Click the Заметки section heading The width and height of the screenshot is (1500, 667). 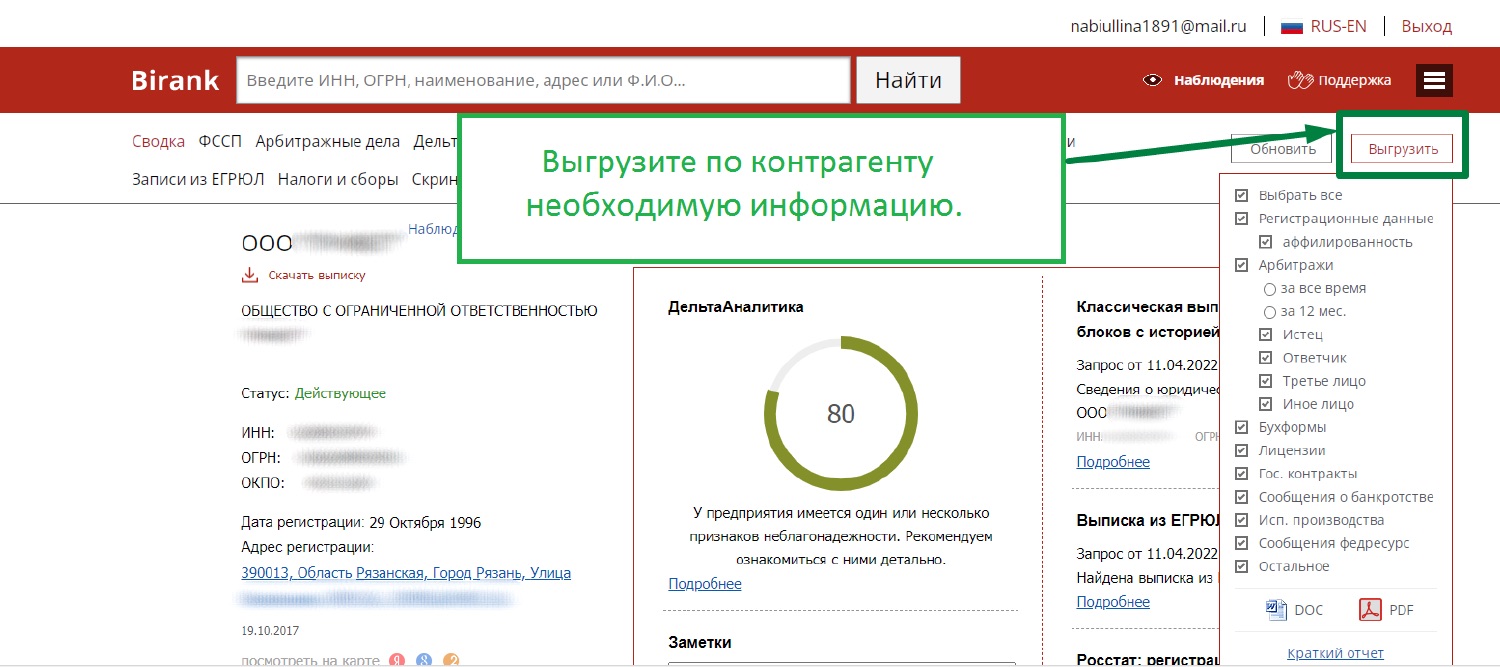(700, 642)
